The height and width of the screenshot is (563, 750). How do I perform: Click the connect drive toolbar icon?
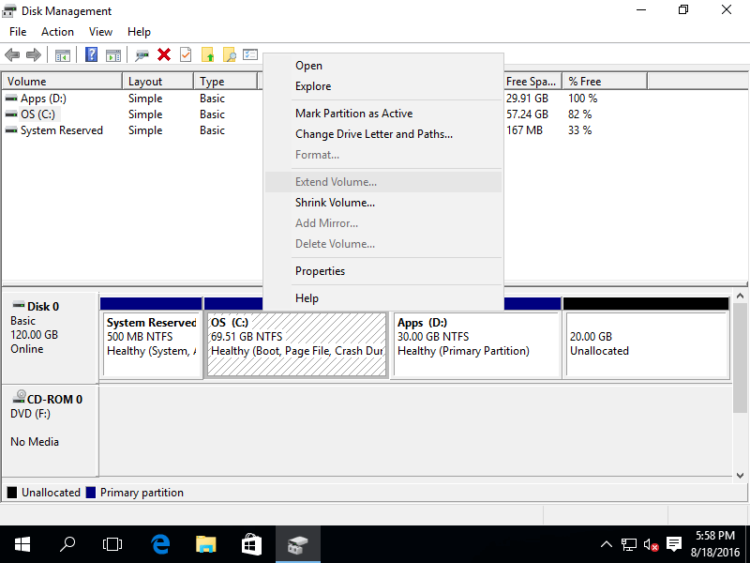pyautogui.click(x=142, y=55)
